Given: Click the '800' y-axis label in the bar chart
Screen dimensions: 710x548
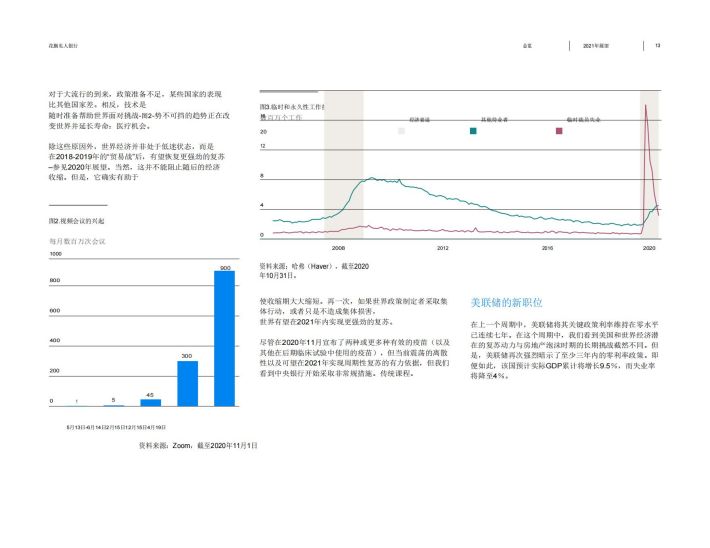Looking at the screenshot, I should (x=55, y=280).
